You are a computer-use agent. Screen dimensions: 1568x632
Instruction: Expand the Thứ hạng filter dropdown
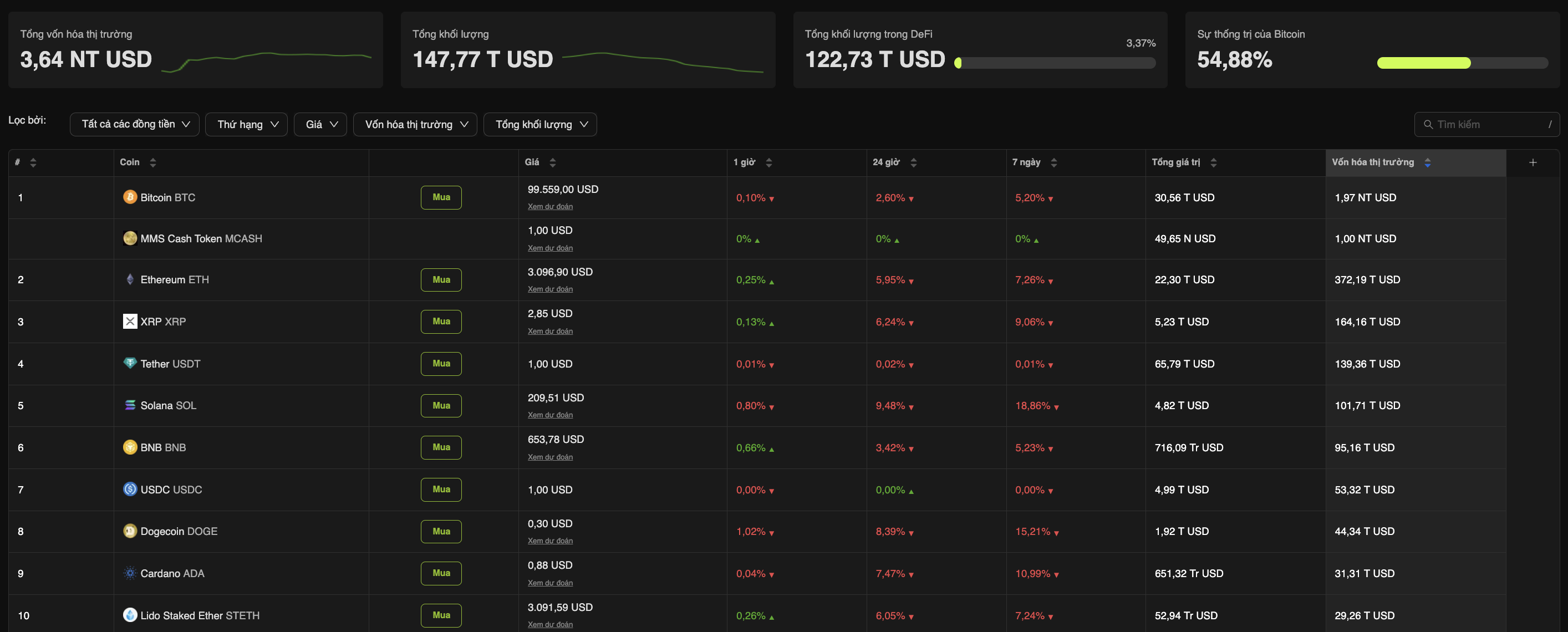247,124
